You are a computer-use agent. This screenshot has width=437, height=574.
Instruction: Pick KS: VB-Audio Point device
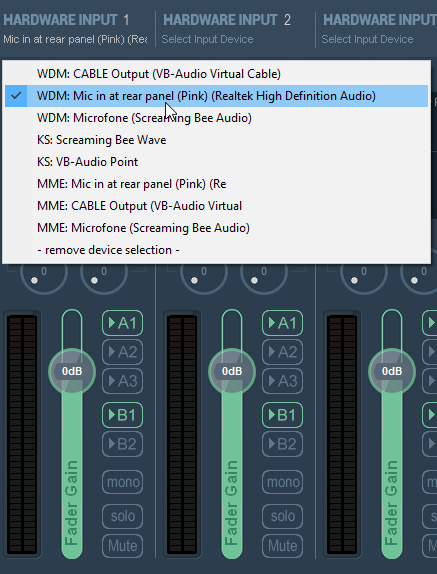point(216,162)
